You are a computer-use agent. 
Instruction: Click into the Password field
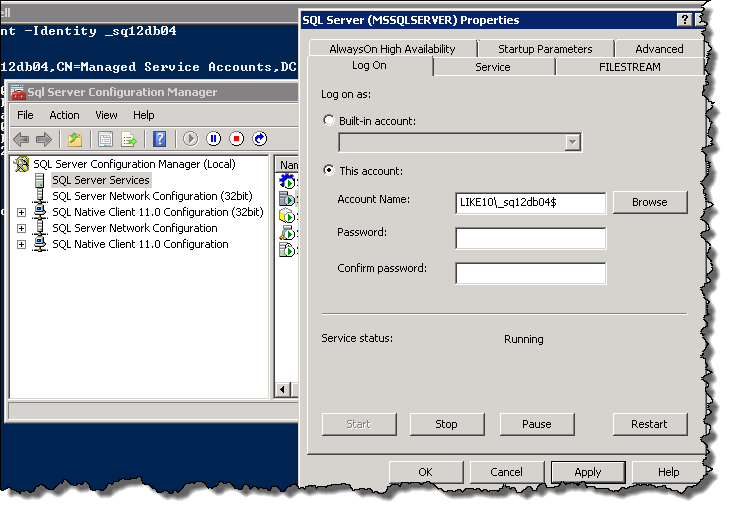(530, 238)
